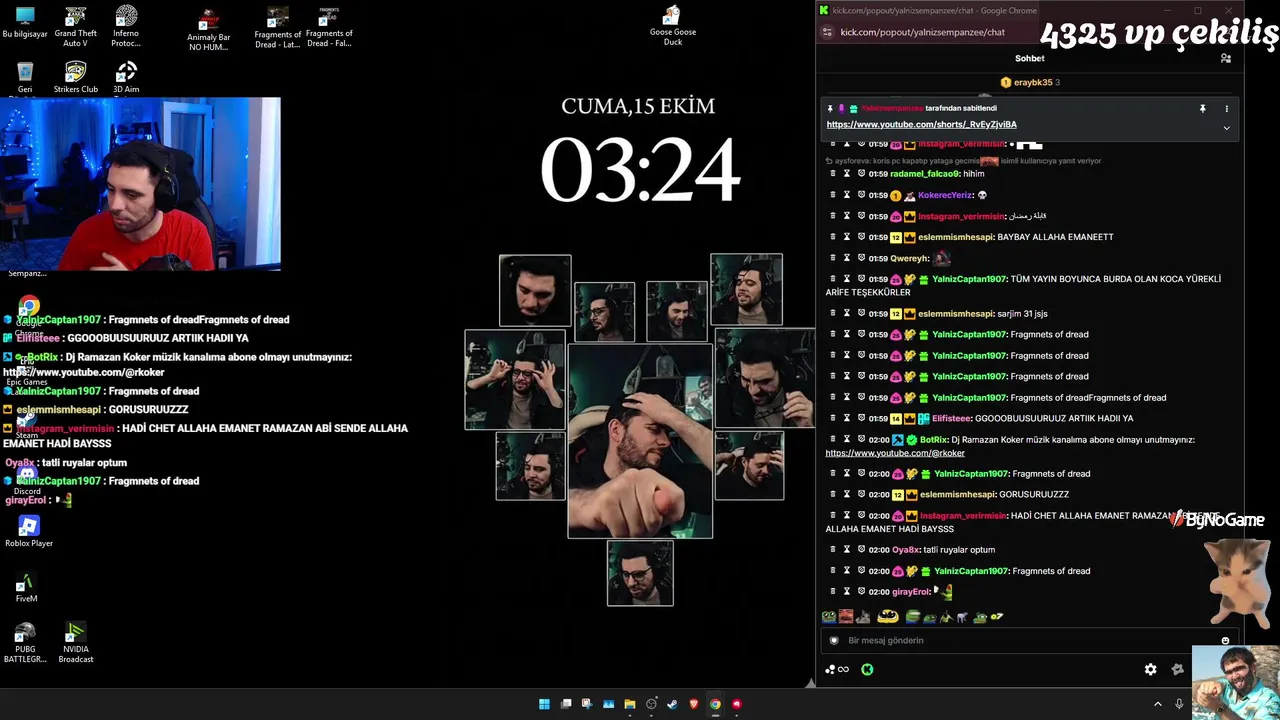Open chat settings gear in Kick chat
The width and height of the screenshot is (1280, 720).
(1150, 669)
